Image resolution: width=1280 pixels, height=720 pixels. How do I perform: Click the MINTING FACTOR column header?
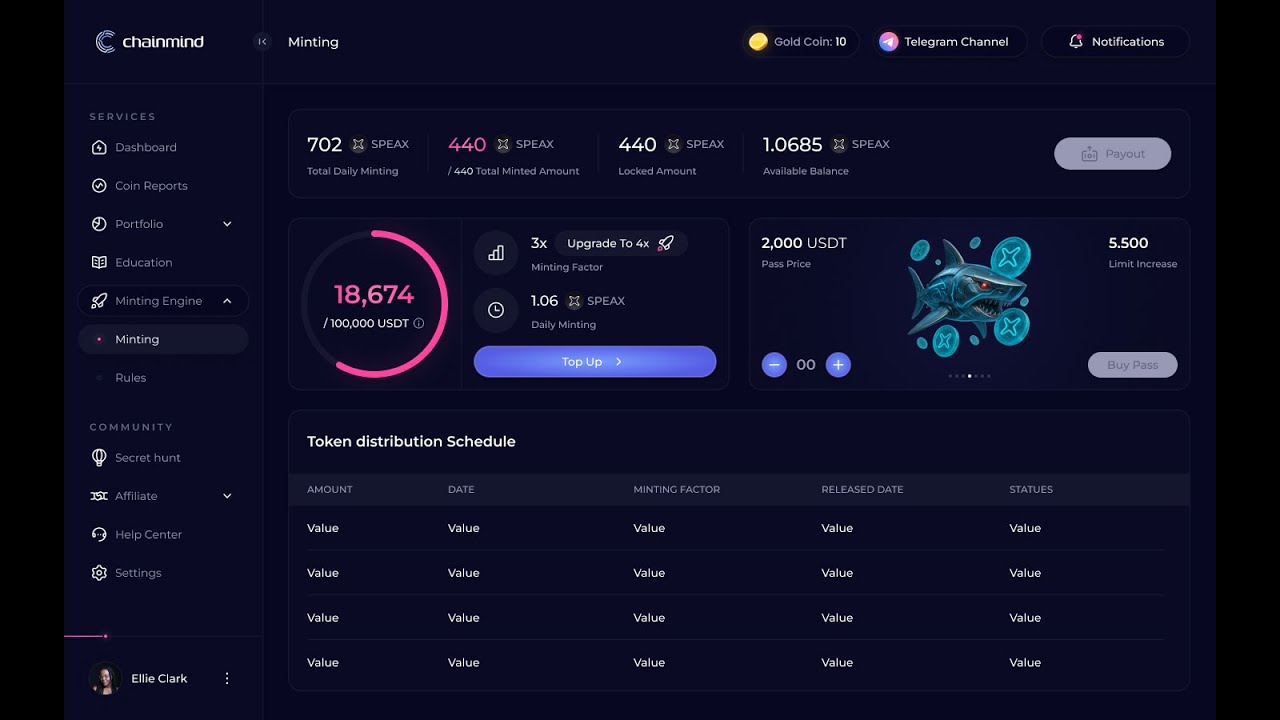(x=676, y=490)
